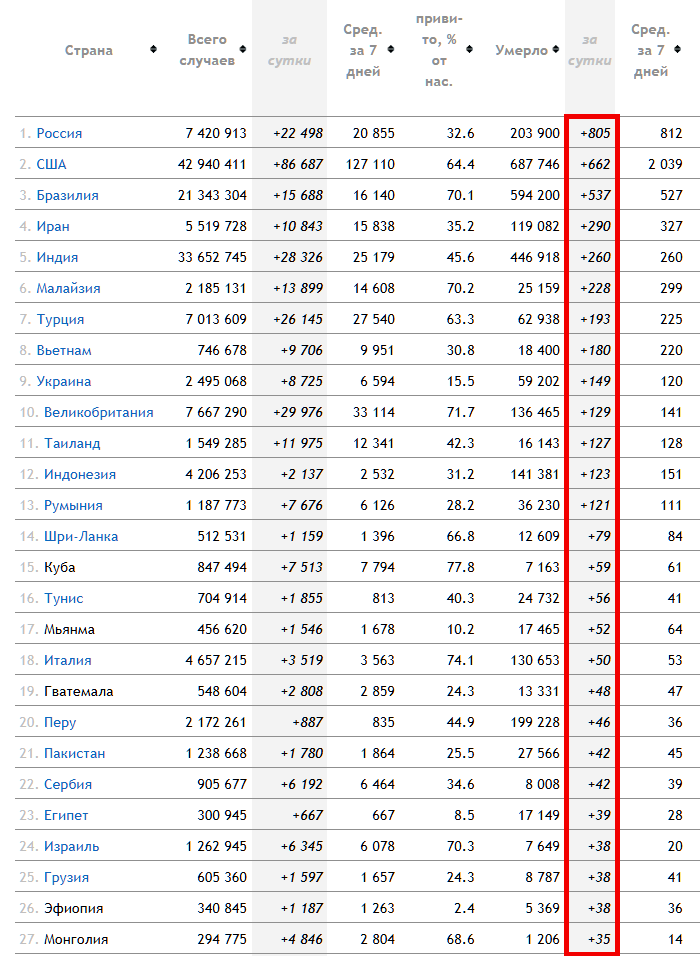Image resolution: width=700 pixels, height=956 pixels.
Task: Click the 42 940 411 total cases cell
Action: (x=215, y=164)
